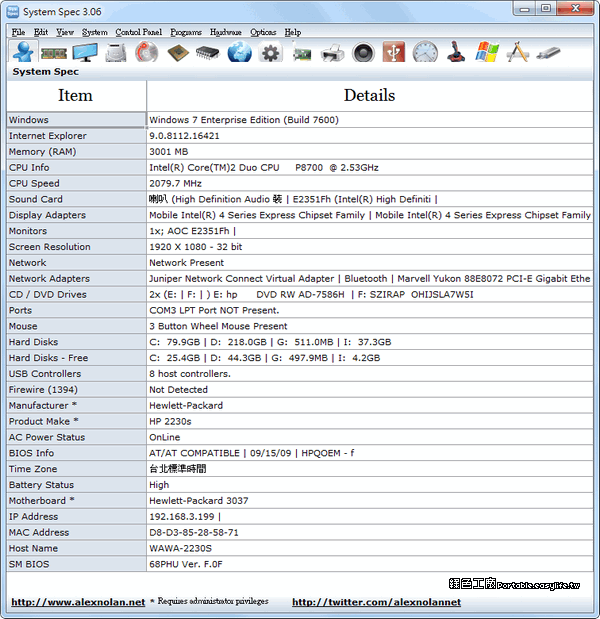Click the CPU Speed value 2079.7 MHz
The height and width of the screenshot is (619, 600).
(175, 184)
